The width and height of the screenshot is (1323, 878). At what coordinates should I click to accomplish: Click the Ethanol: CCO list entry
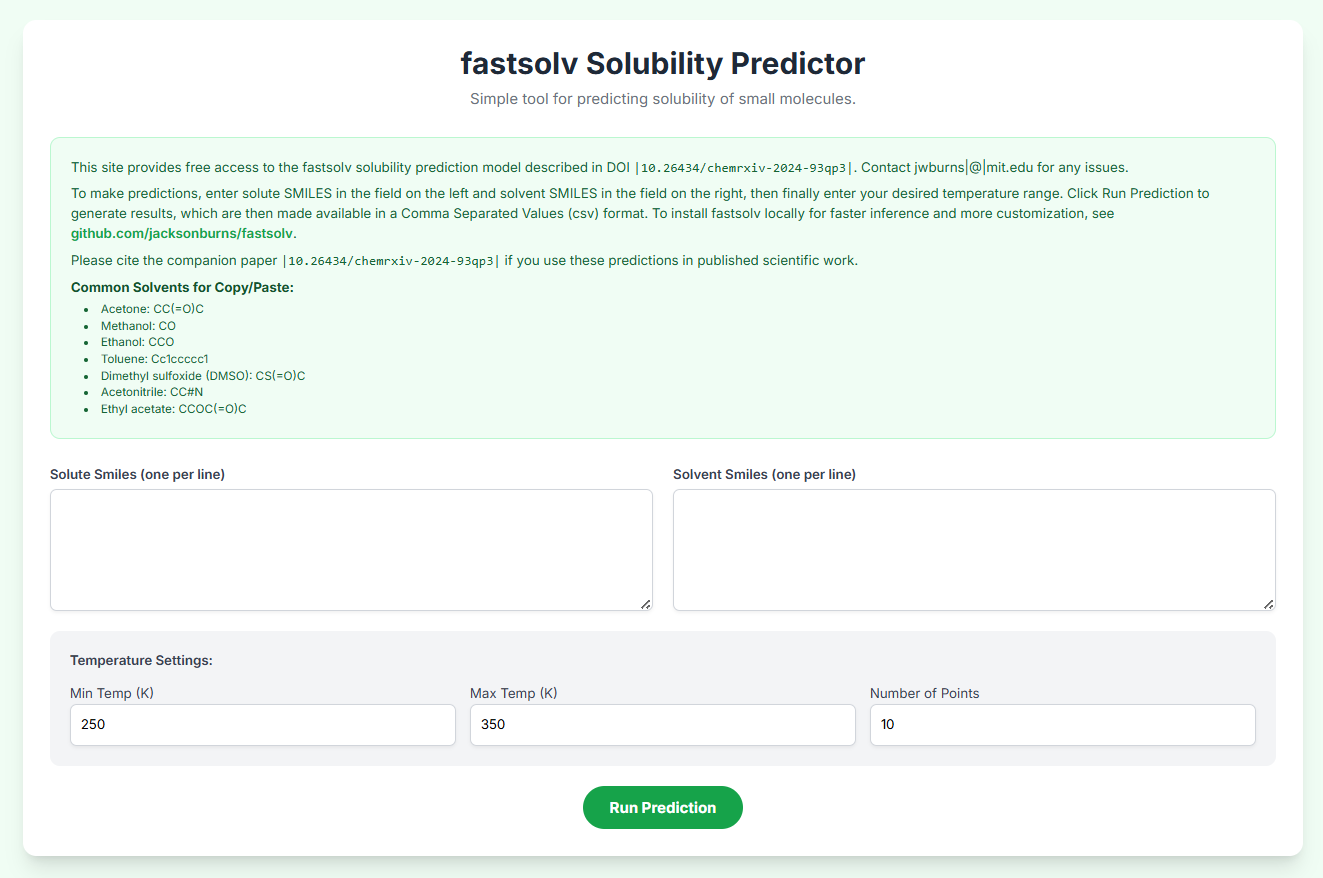137,342
